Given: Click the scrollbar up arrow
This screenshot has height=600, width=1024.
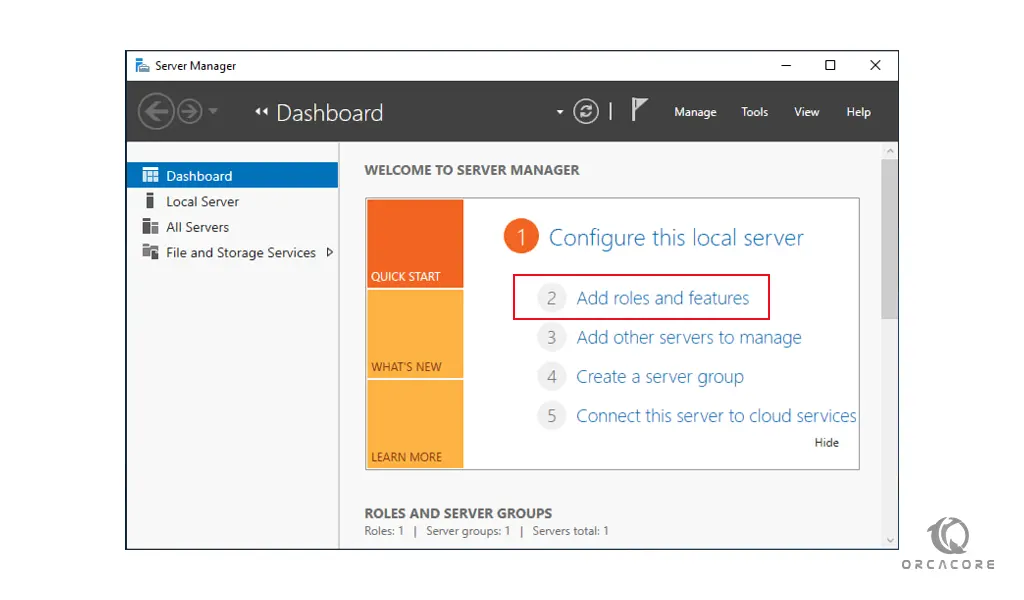Looking at the screenshot, I should point(889,151).
